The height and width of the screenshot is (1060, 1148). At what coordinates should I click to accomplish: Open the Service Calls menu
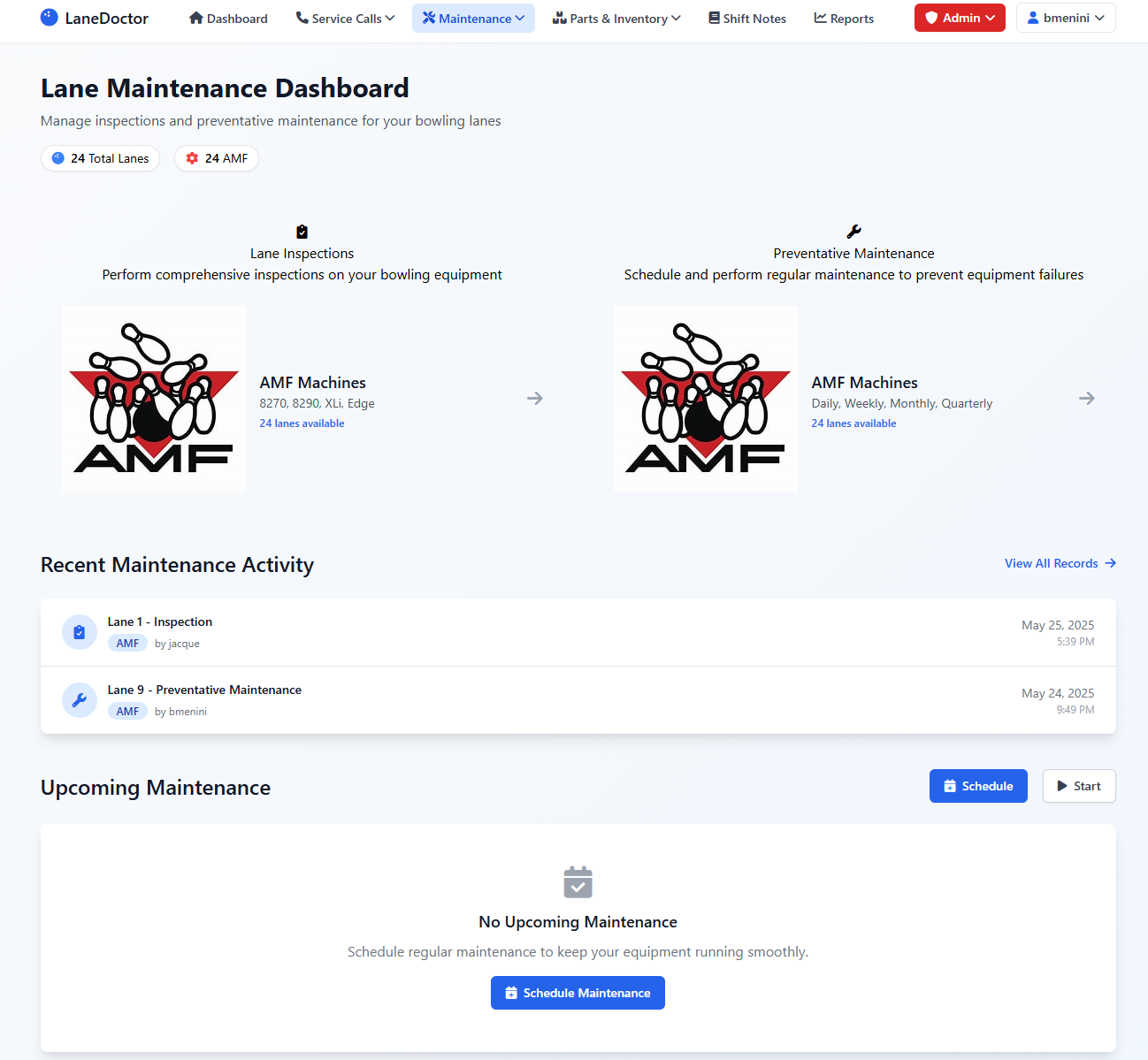[345, 18]
